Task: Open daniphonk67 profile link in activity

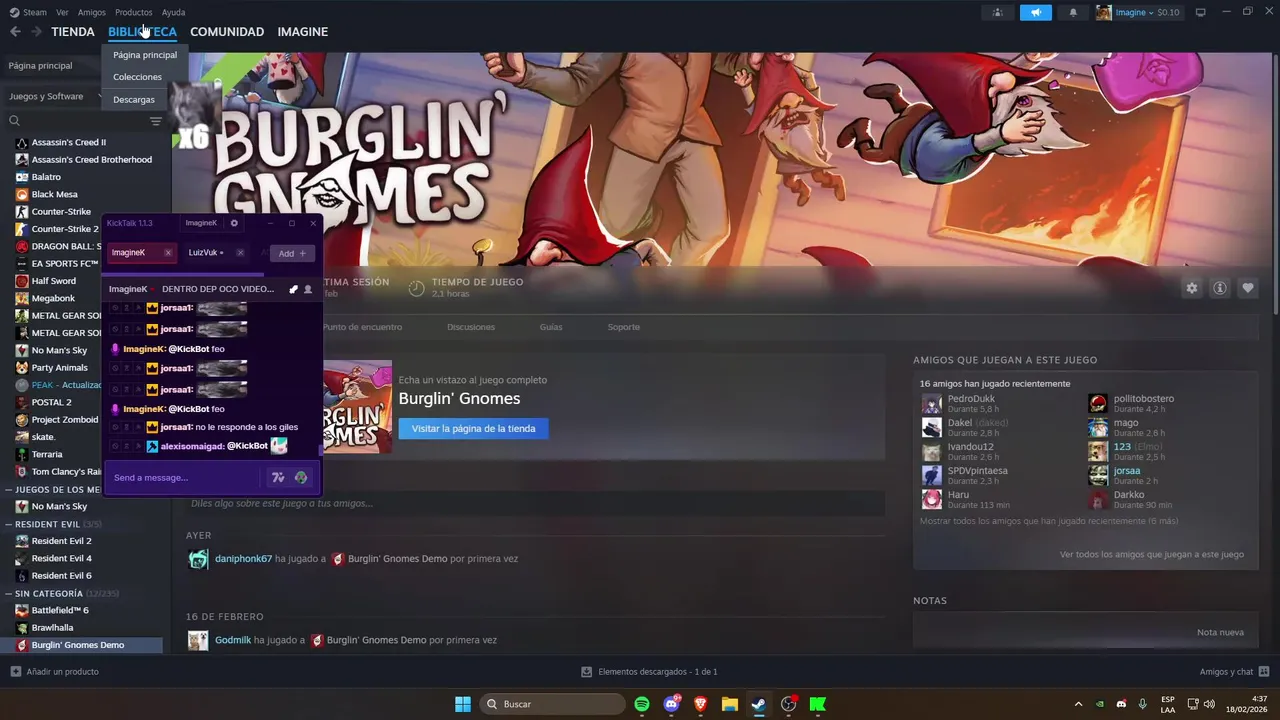Action: (243, 559)
